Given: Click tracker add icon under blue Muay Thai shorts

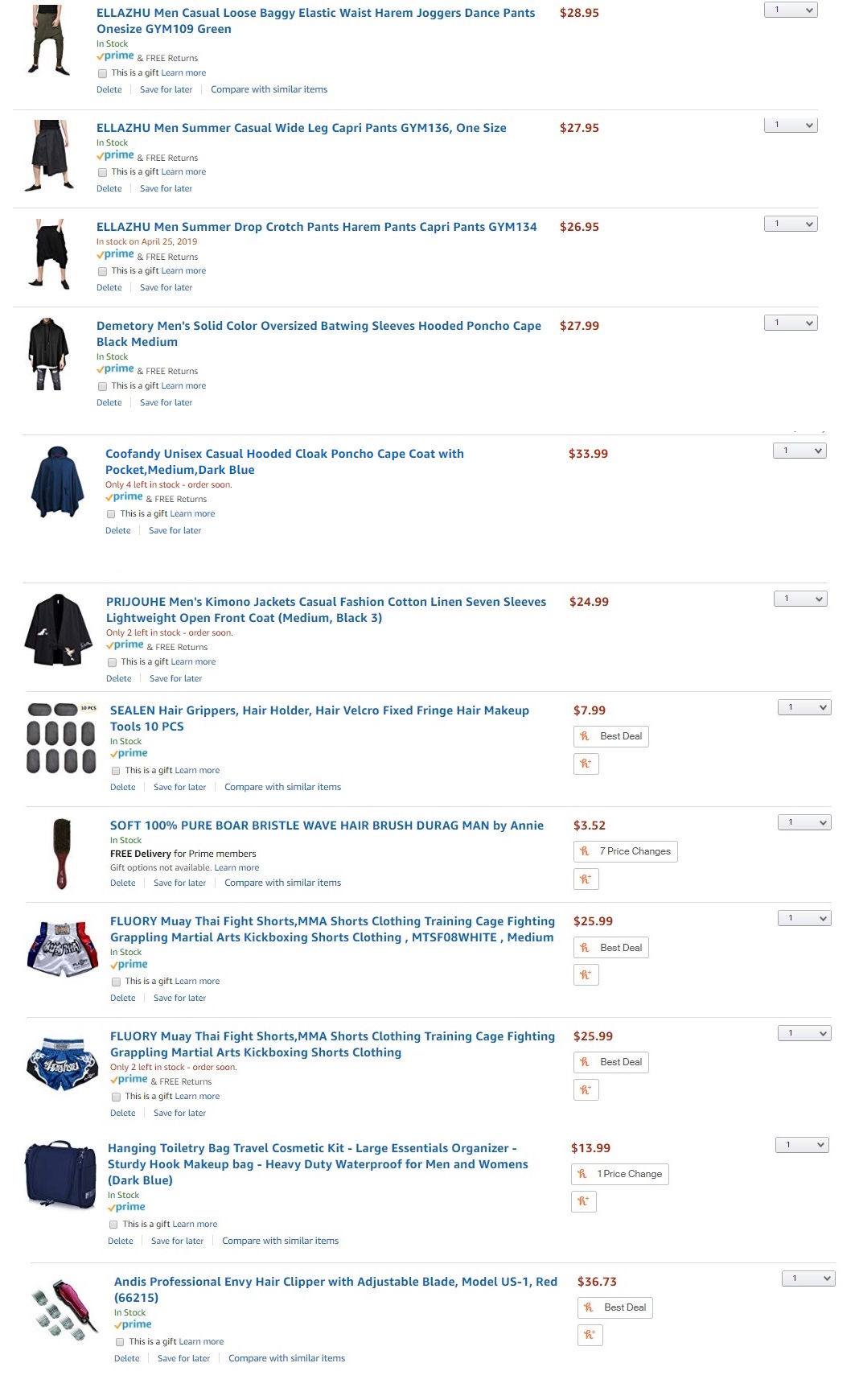Looking at the screenshot, I should click(x=586, y=1090).
